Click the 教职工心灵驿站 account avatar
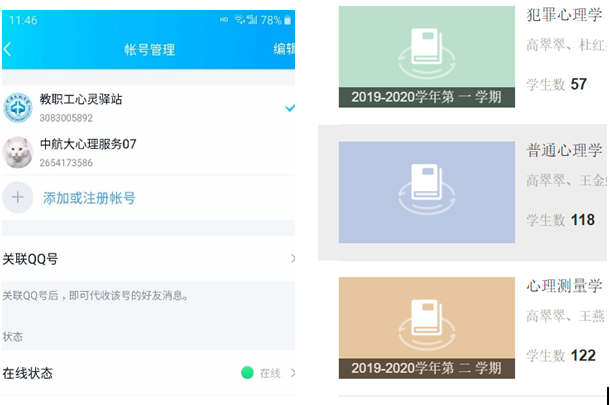Viewport: 610px width, 405px height. [17, 108]
